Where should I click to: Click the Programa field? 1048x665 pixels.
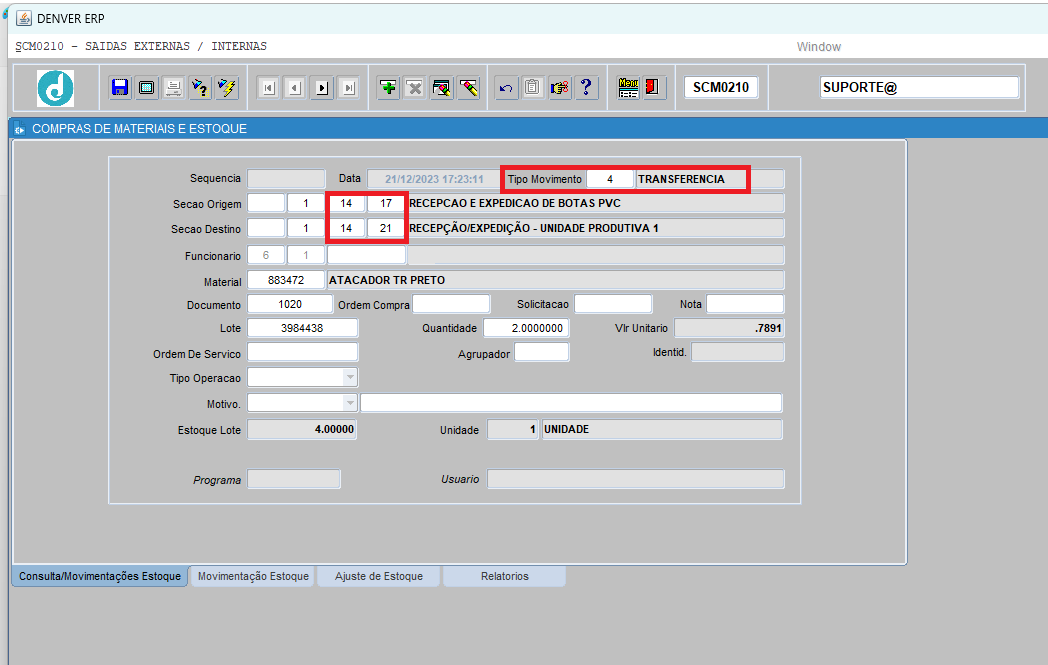click(294, 479)
